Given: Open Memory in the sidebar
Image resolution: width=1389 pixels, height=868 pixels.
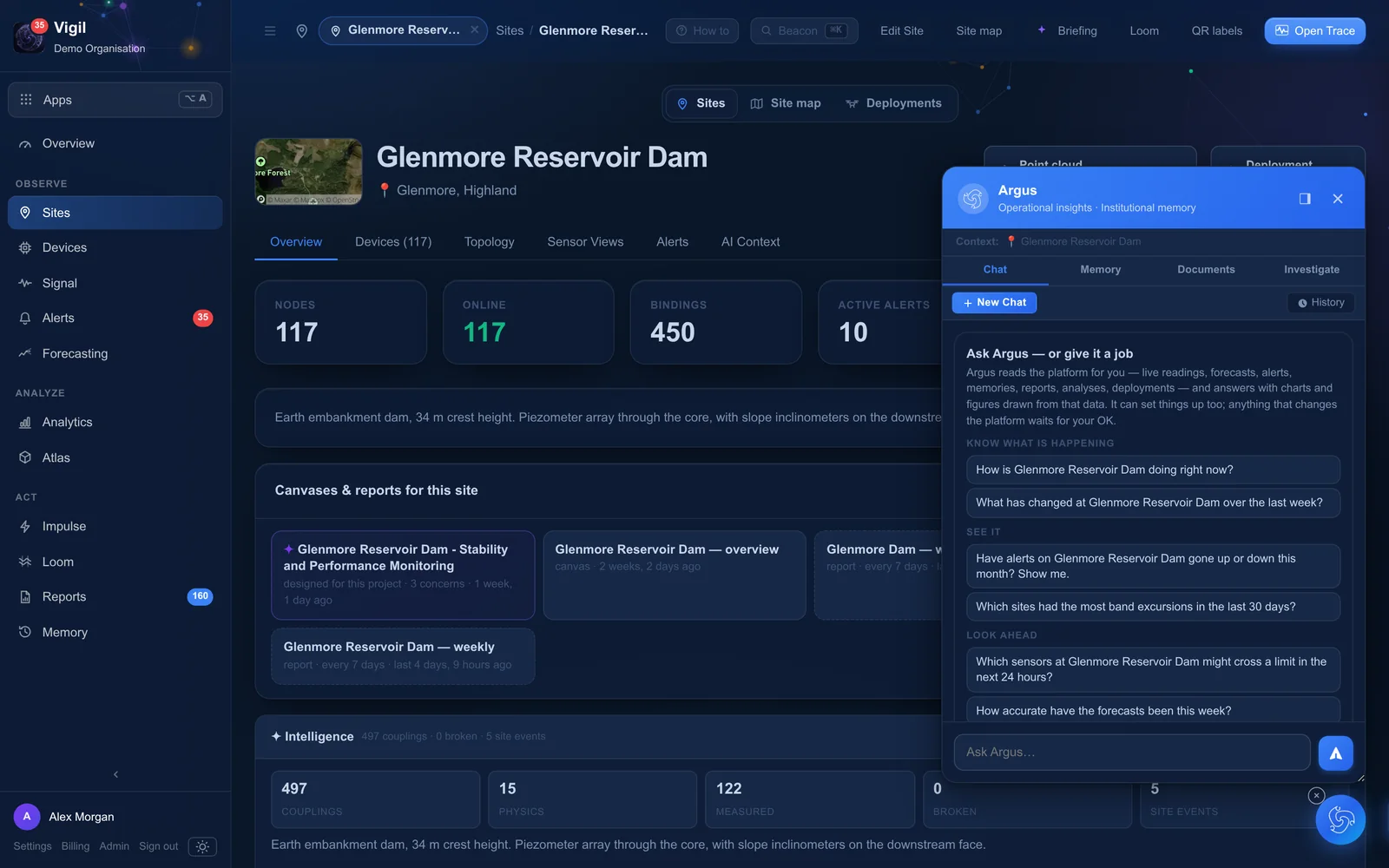Looking at the screenshot, I should point(115,632).
